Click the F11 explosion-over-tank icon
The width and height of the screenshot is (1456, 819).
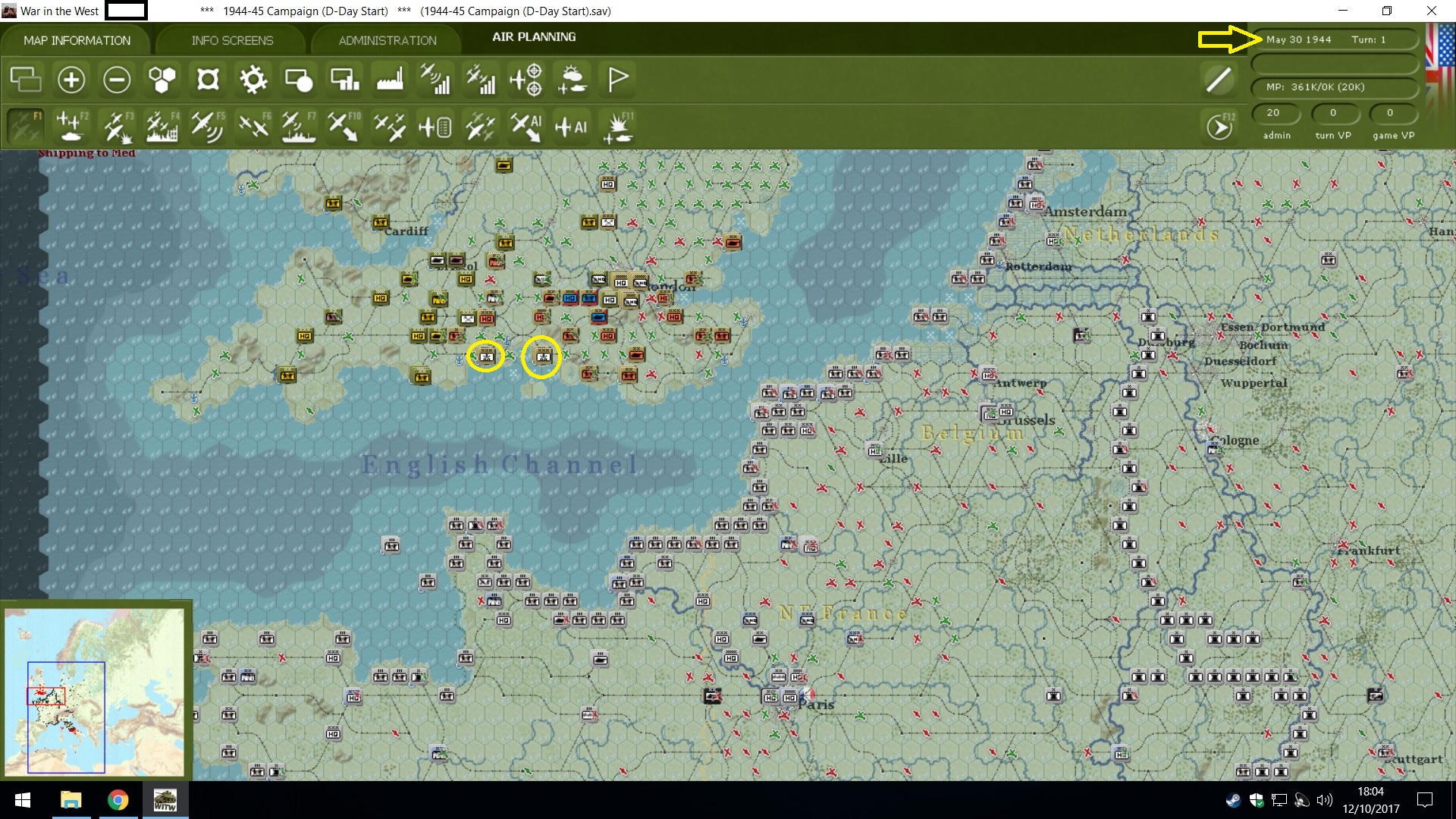618,126
